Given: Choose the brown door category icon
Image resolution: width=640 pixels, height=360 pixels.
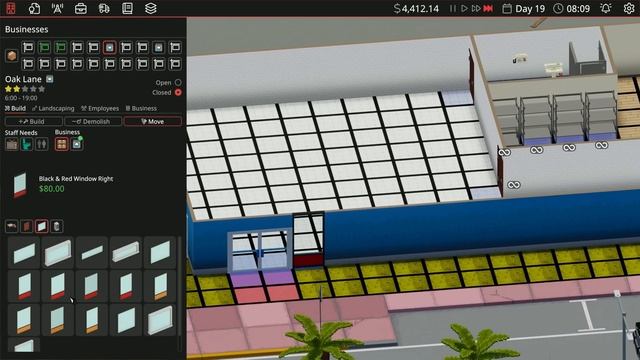Looking at the screenshot, I should 27,226.
